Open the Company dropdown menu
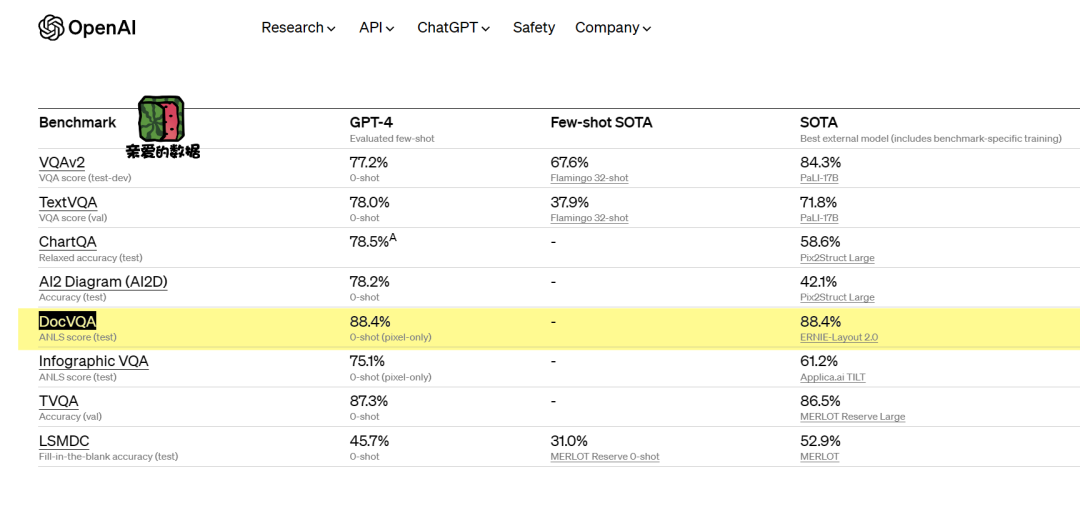Viewport: 1080px width, 511px height. [613, 28]
